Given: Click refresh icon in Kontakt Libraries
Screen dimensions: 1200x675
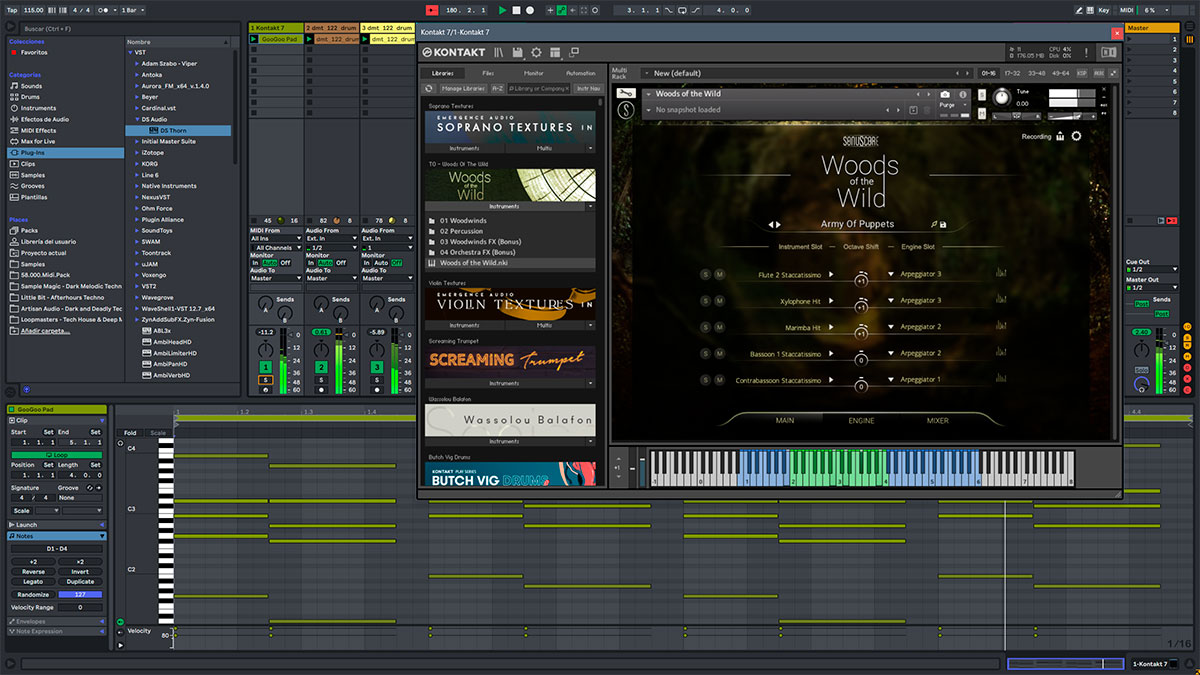Looking at the screenshot, I should pyautogui.click(x=429, y=88).
